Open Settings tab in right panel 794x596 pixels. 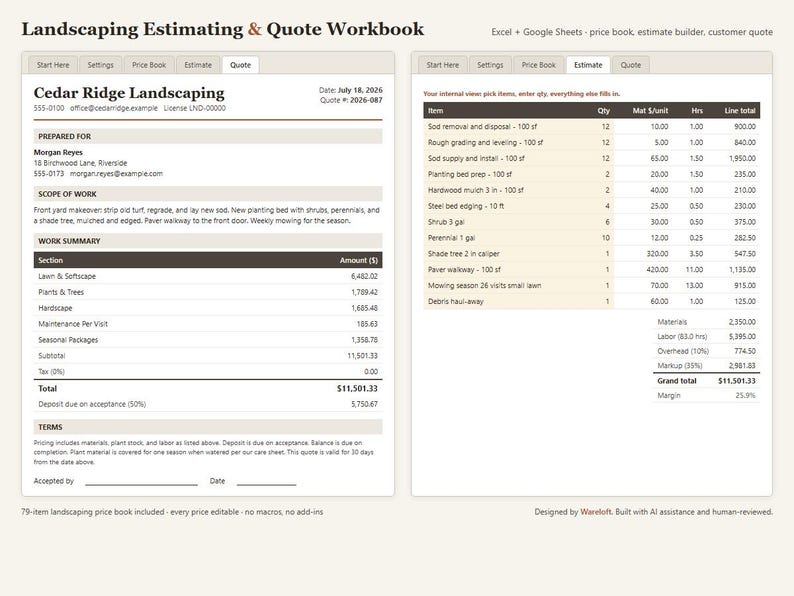pos(490,65)
